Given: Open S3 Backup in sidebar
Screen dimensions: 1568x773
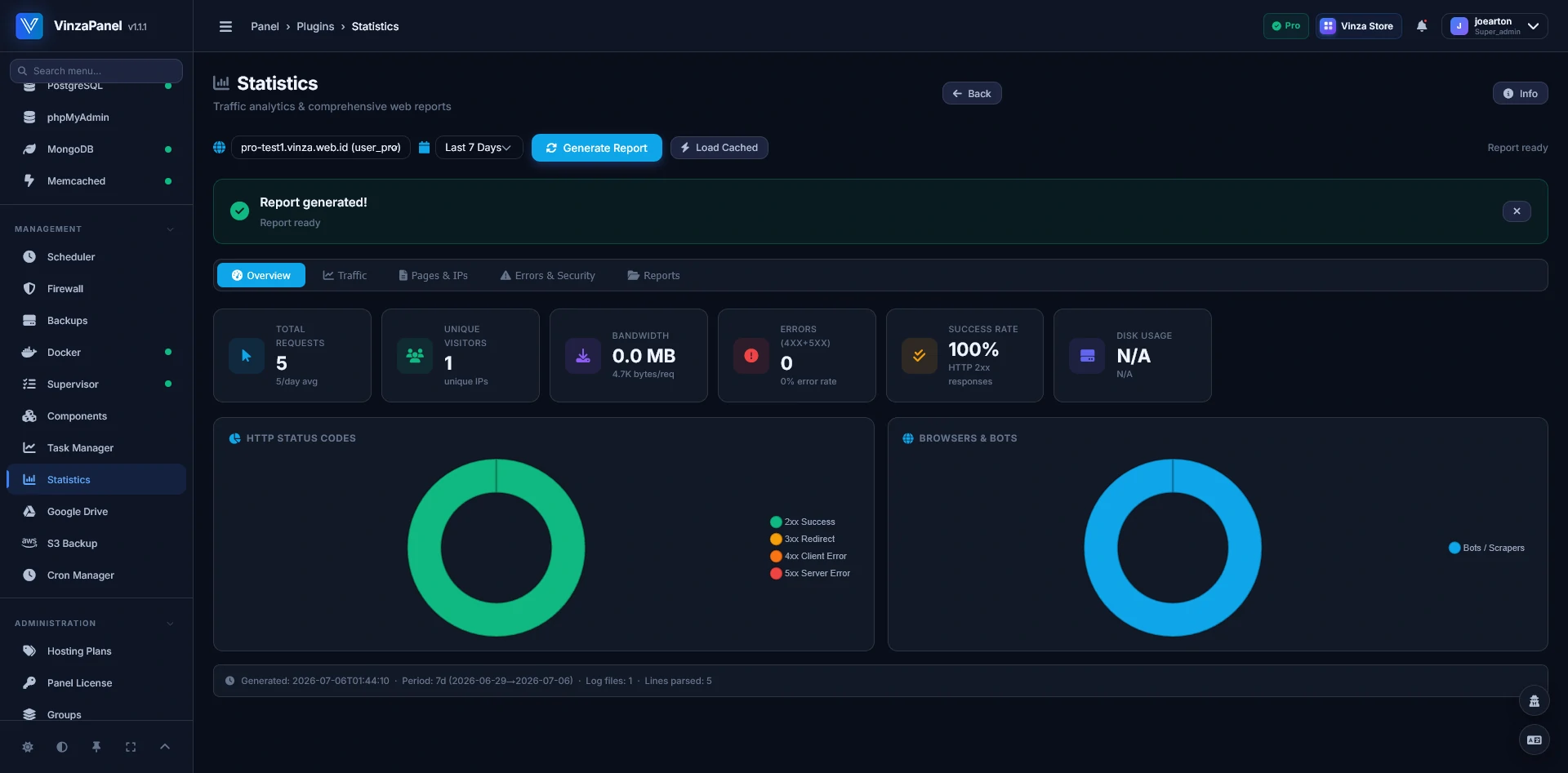Looking at the screenshot, I should click(x=96, y=544).
